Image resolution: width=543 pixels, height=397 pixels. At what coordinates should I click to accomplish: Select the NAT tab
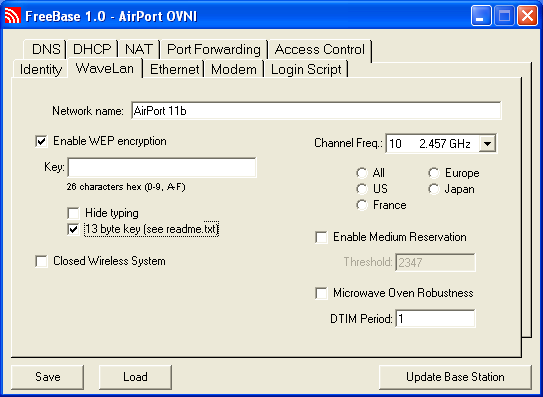tap(139, 49)
